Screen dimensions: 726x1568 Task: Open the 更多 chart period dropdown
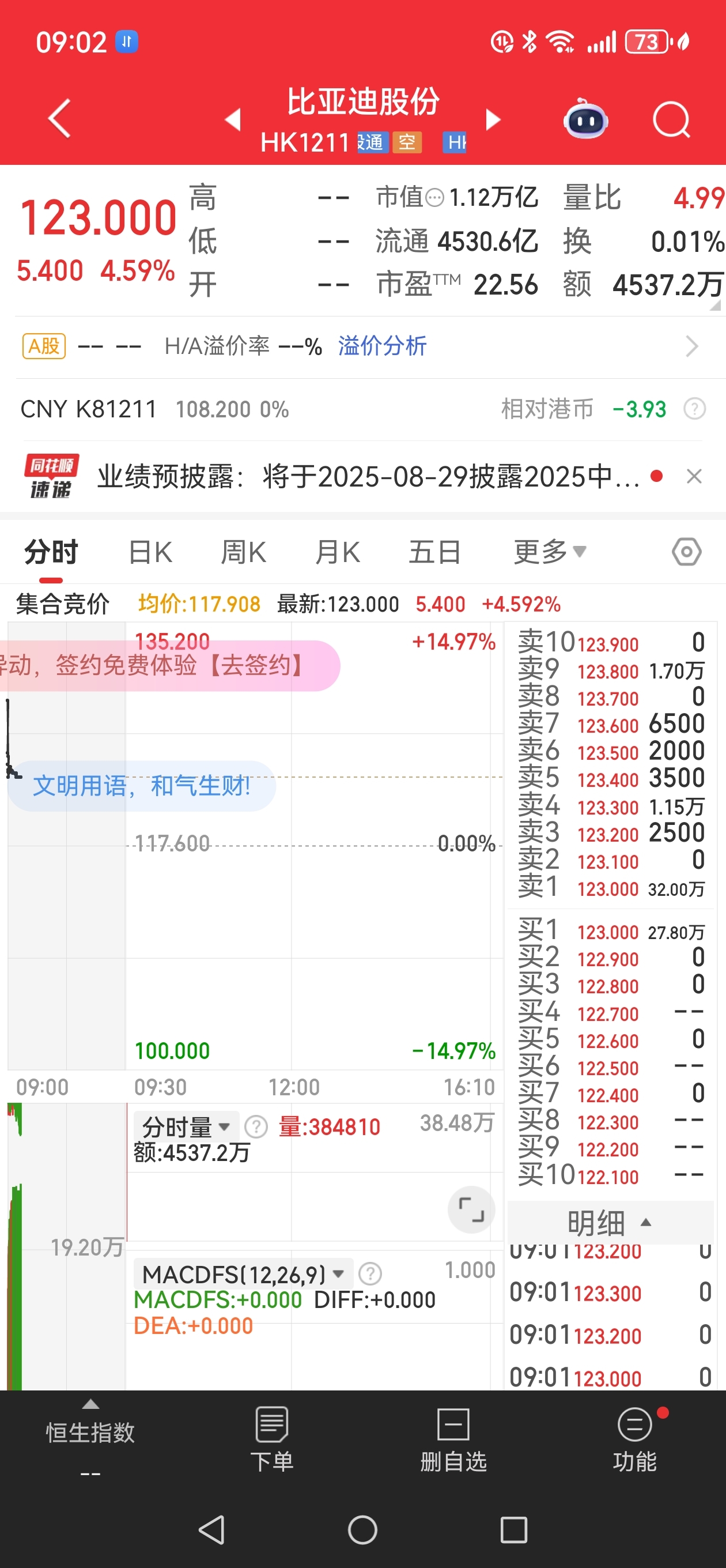tap(550, 553)
